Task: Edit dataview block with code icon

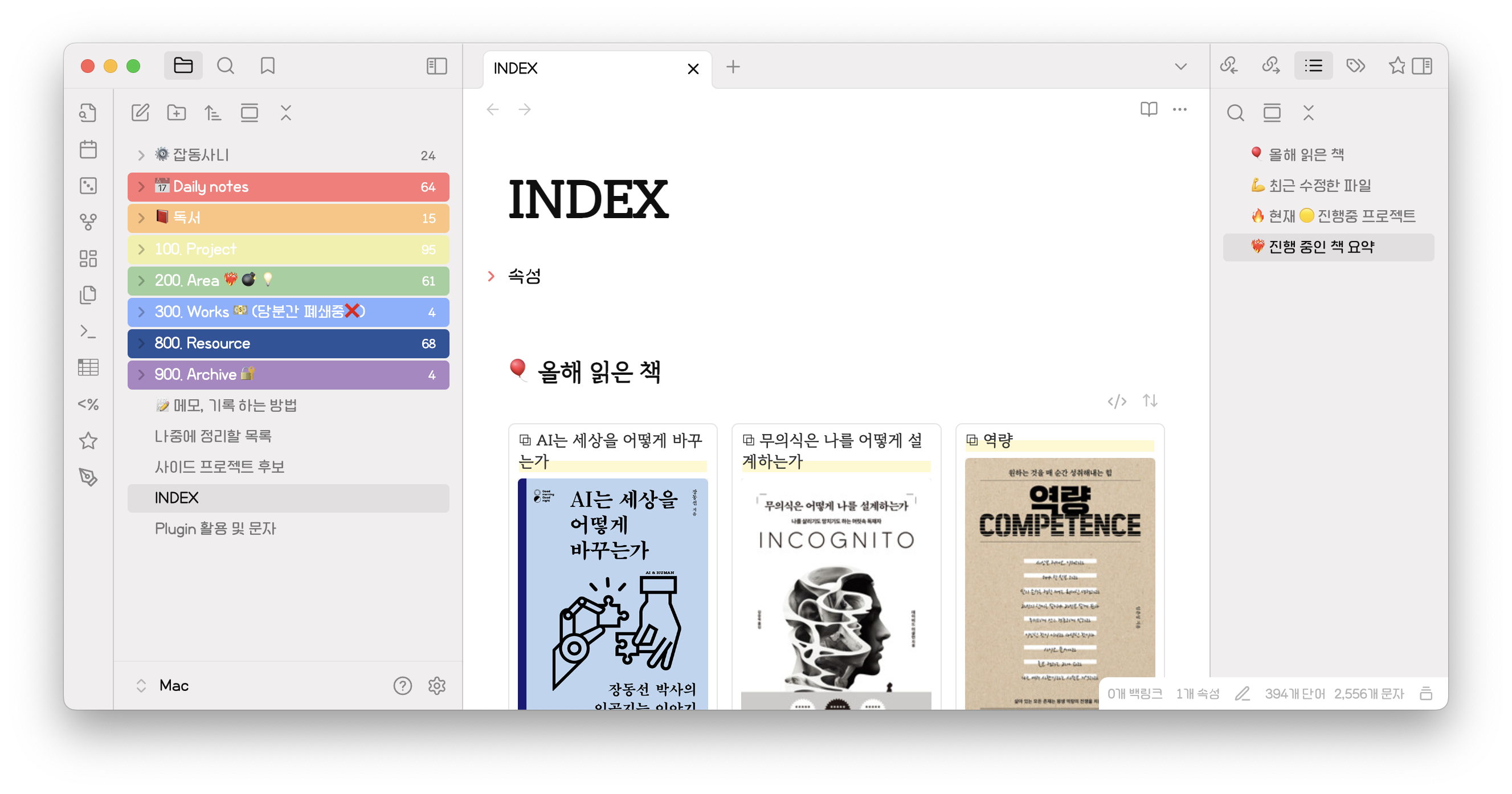Action: coord(1117,402)
